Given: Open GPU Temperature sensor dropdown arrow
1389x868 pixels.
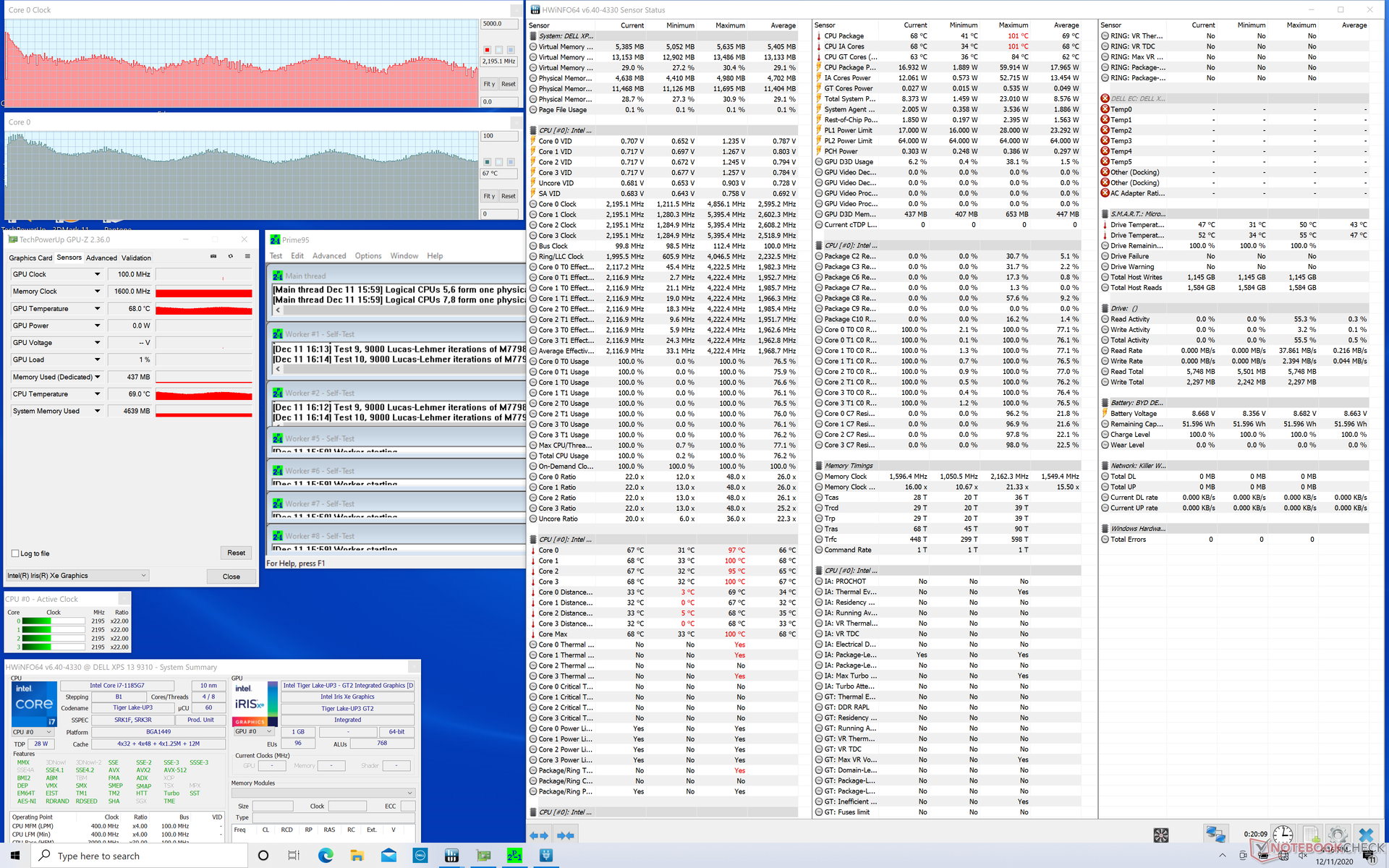Looking at the screenshot, I should tap(98, 309).
